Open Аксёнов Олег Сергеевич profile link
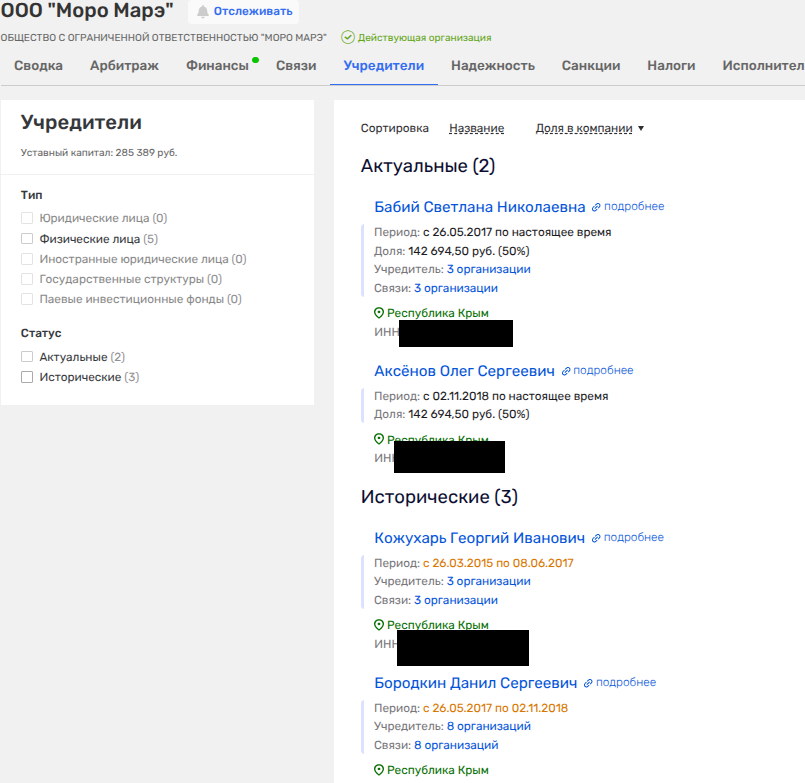The image size is (805, 783). coord(464,371)
